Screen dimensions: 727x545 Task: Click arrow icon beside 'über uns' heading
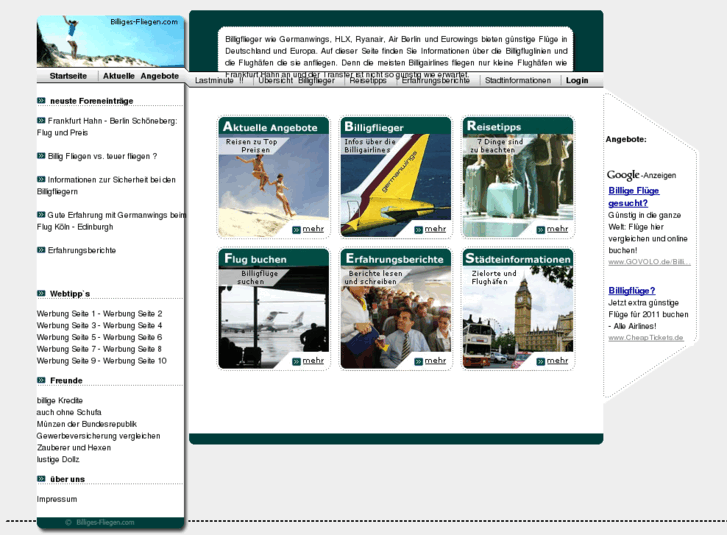coord(41,478)
